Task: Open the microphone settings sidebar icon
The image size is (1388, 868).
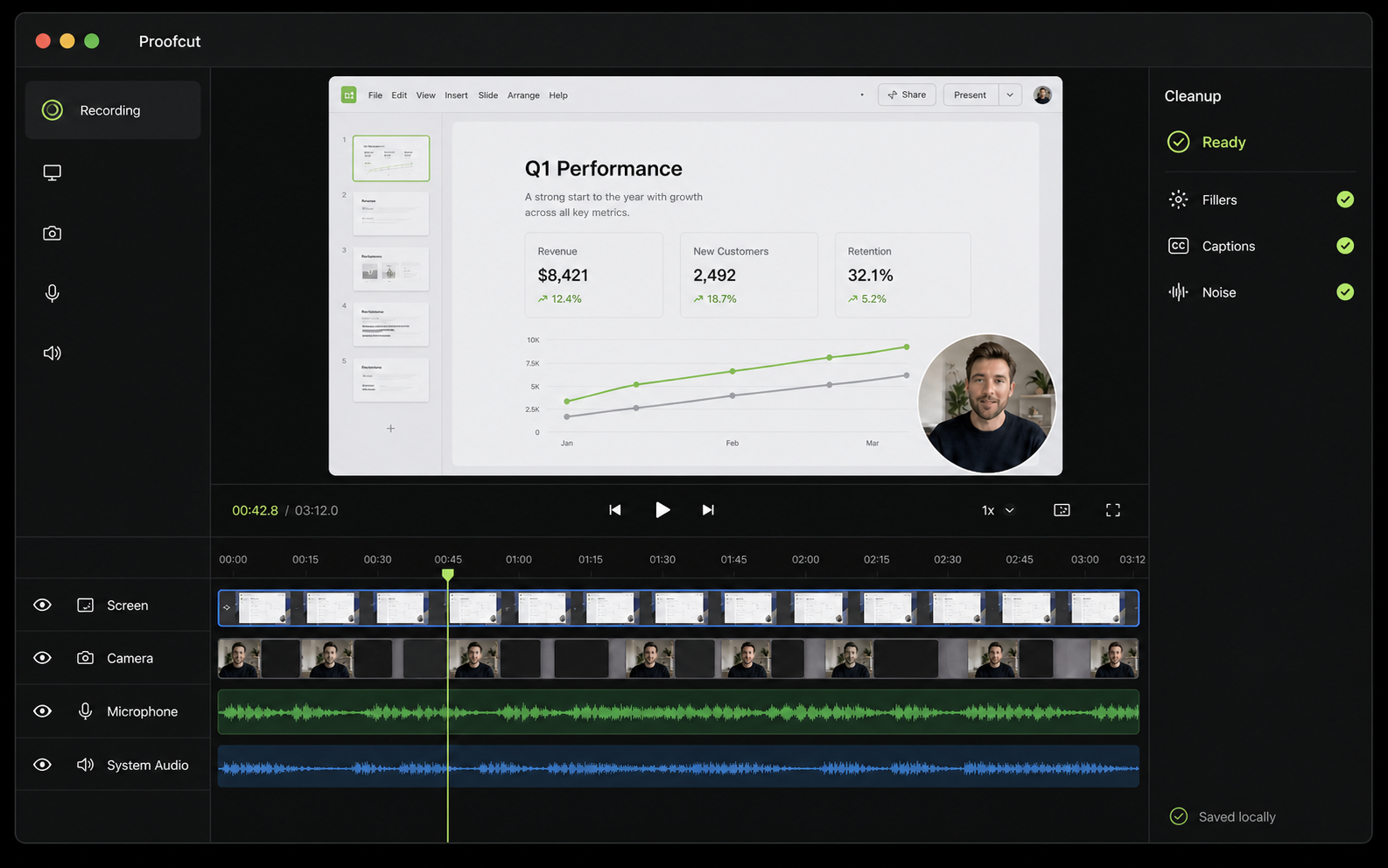Action: click(x=53, y=293)
